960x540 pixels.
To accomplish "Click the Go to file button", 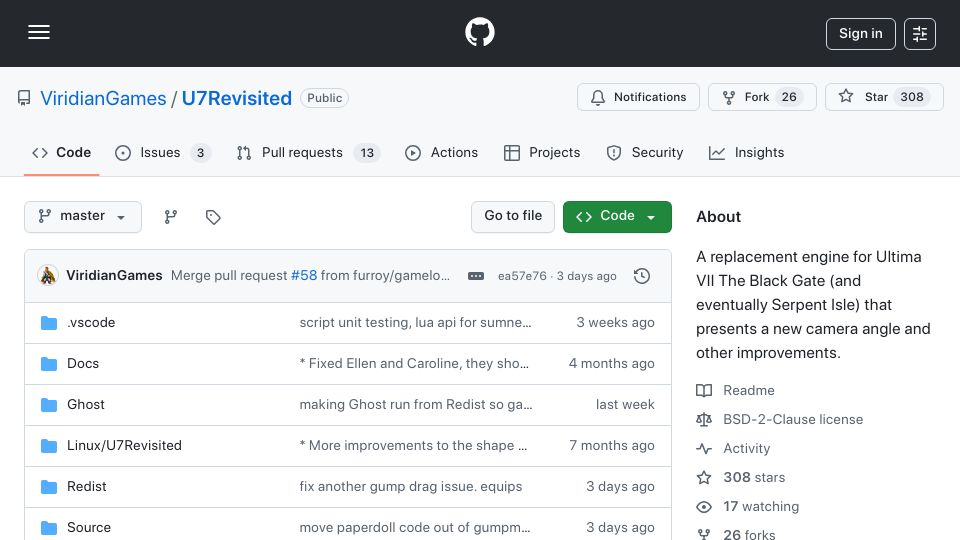I will point(512,217).
